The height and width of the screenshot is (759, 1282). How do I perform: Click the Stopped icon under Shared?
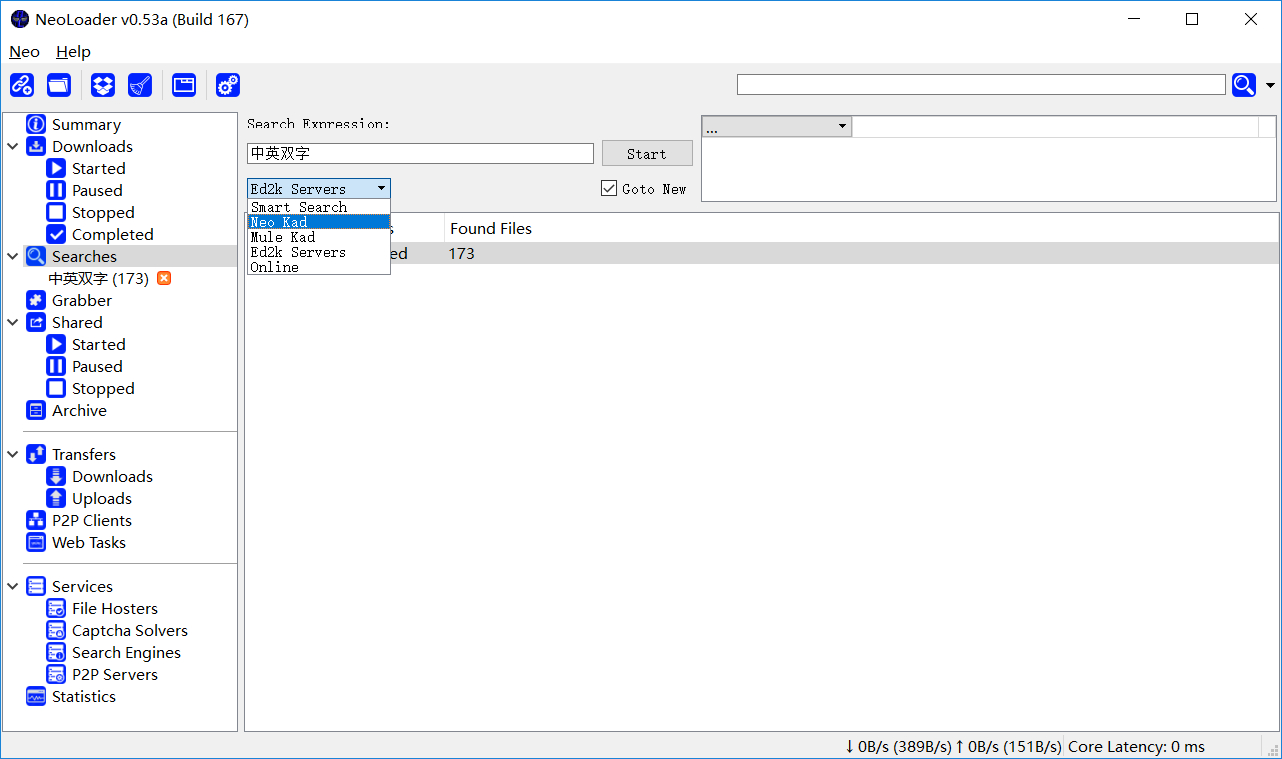pyautogui.click(x=56, y=388)
